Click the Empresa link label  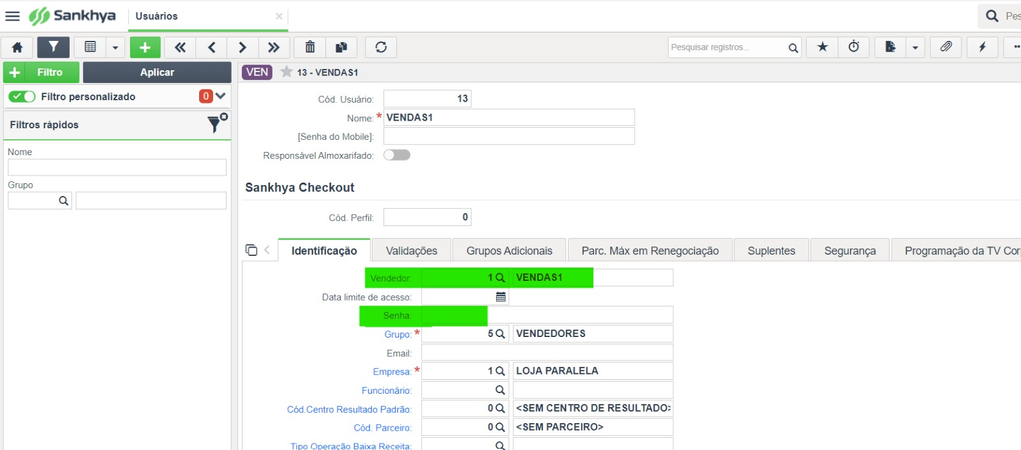(x=392, y=371)
